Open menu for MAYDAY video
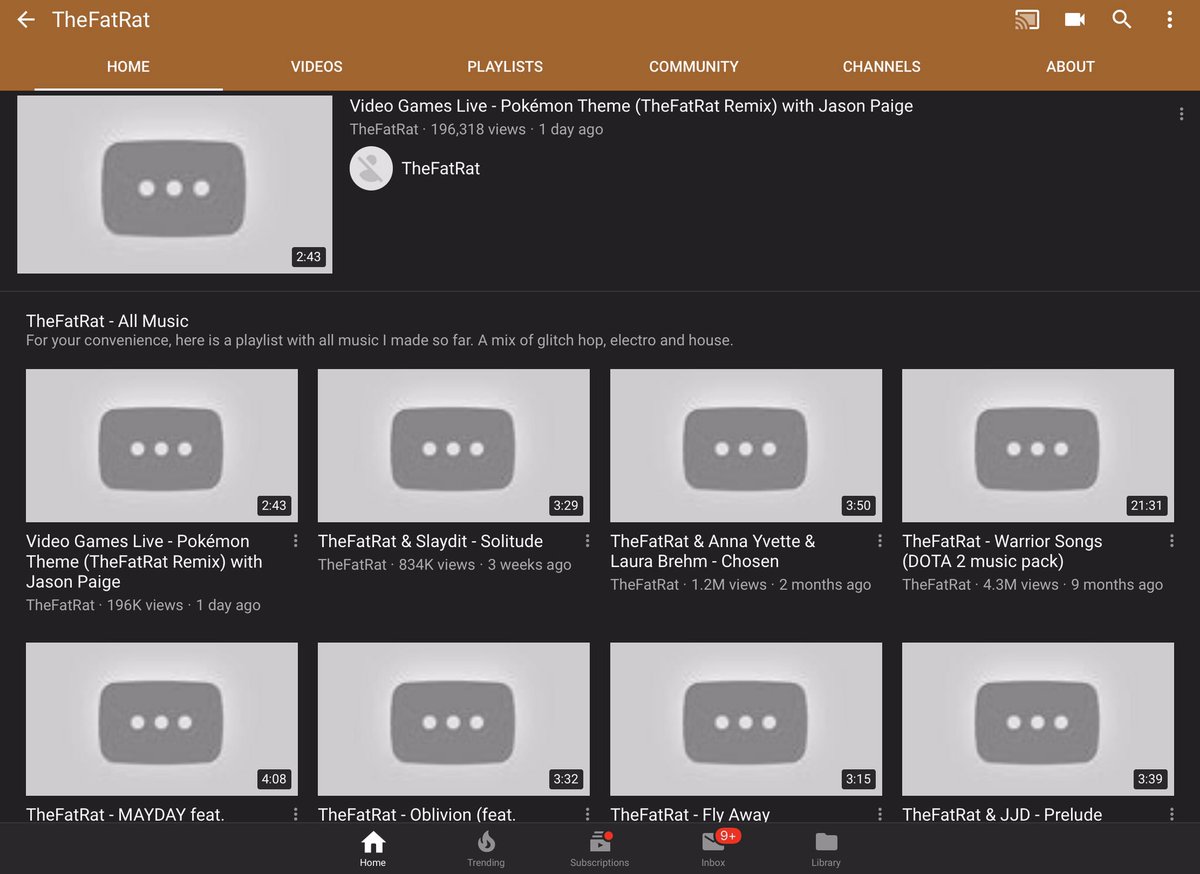 tap(295, 814)
